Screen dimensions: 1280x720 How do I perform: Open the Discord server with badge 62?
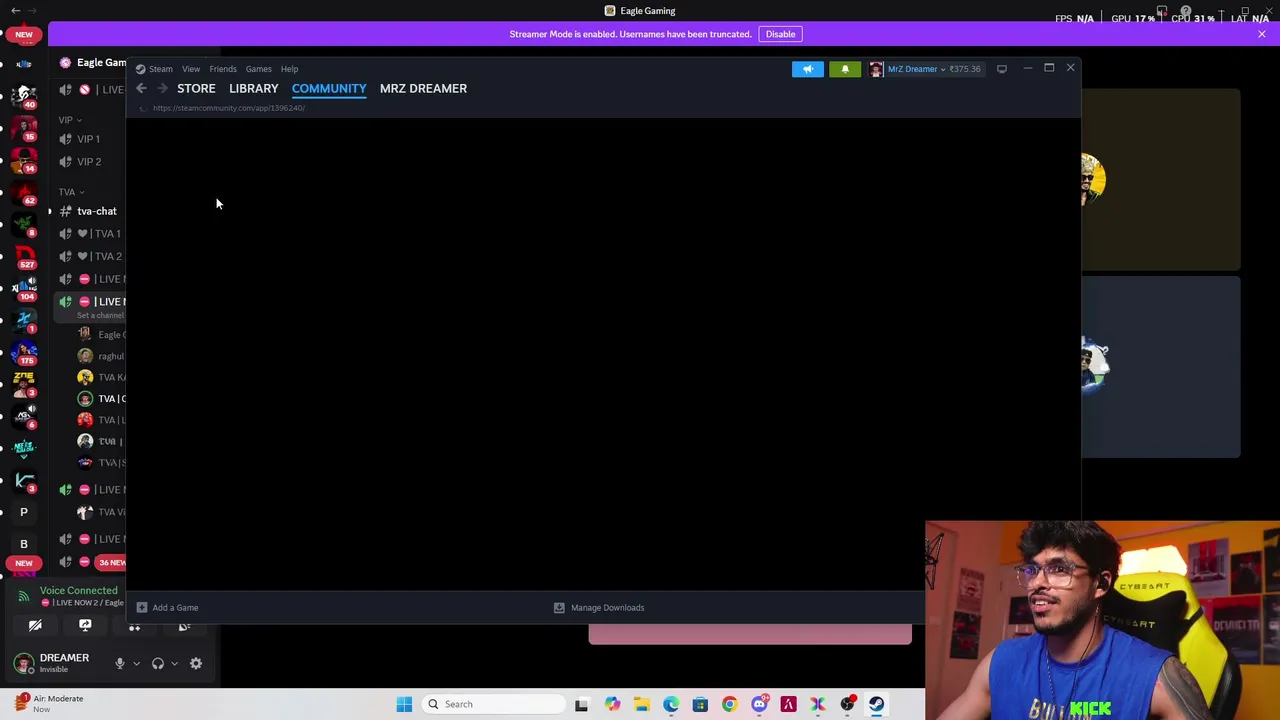pyautogui.click(x=24, y=192)
